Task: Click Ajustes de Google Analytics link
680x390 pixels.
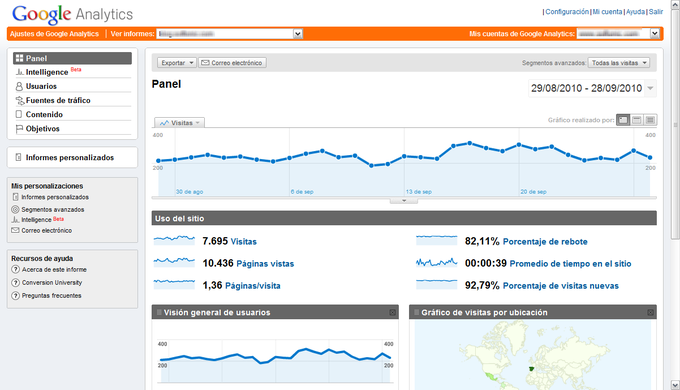Action: tap(54, 34)
